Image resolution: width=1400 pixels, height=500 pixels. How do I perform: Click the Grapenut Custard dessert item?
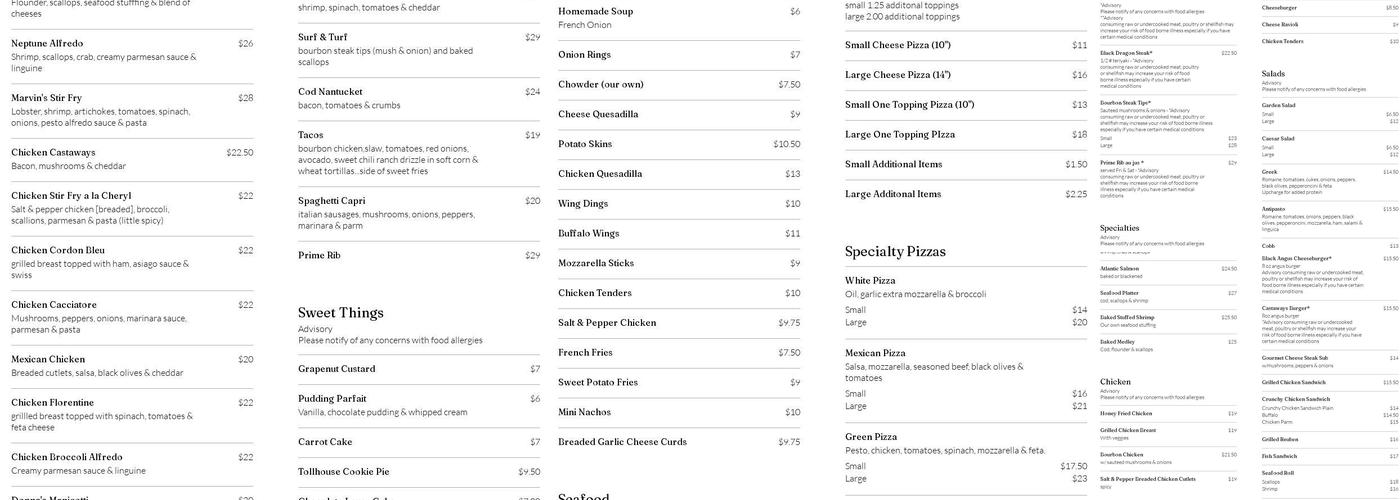(336, 369)
